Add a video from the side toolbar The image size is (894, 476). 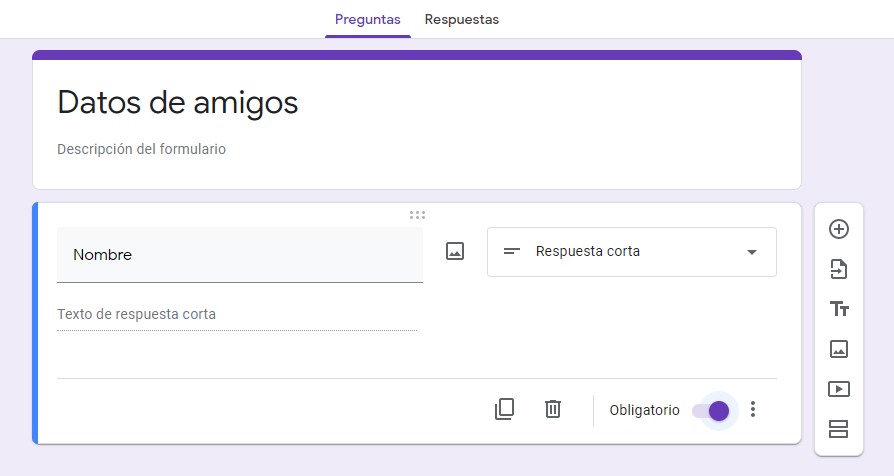click(x=839, y=389)
